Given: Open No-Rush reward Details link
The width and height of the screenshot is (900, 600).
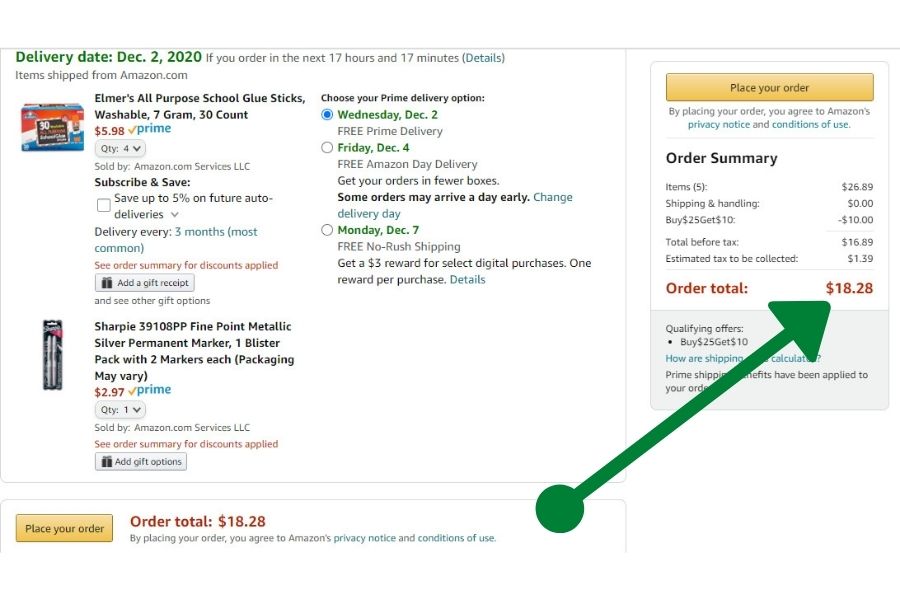Looking at the screenshot, I should [x=467, y=280].
